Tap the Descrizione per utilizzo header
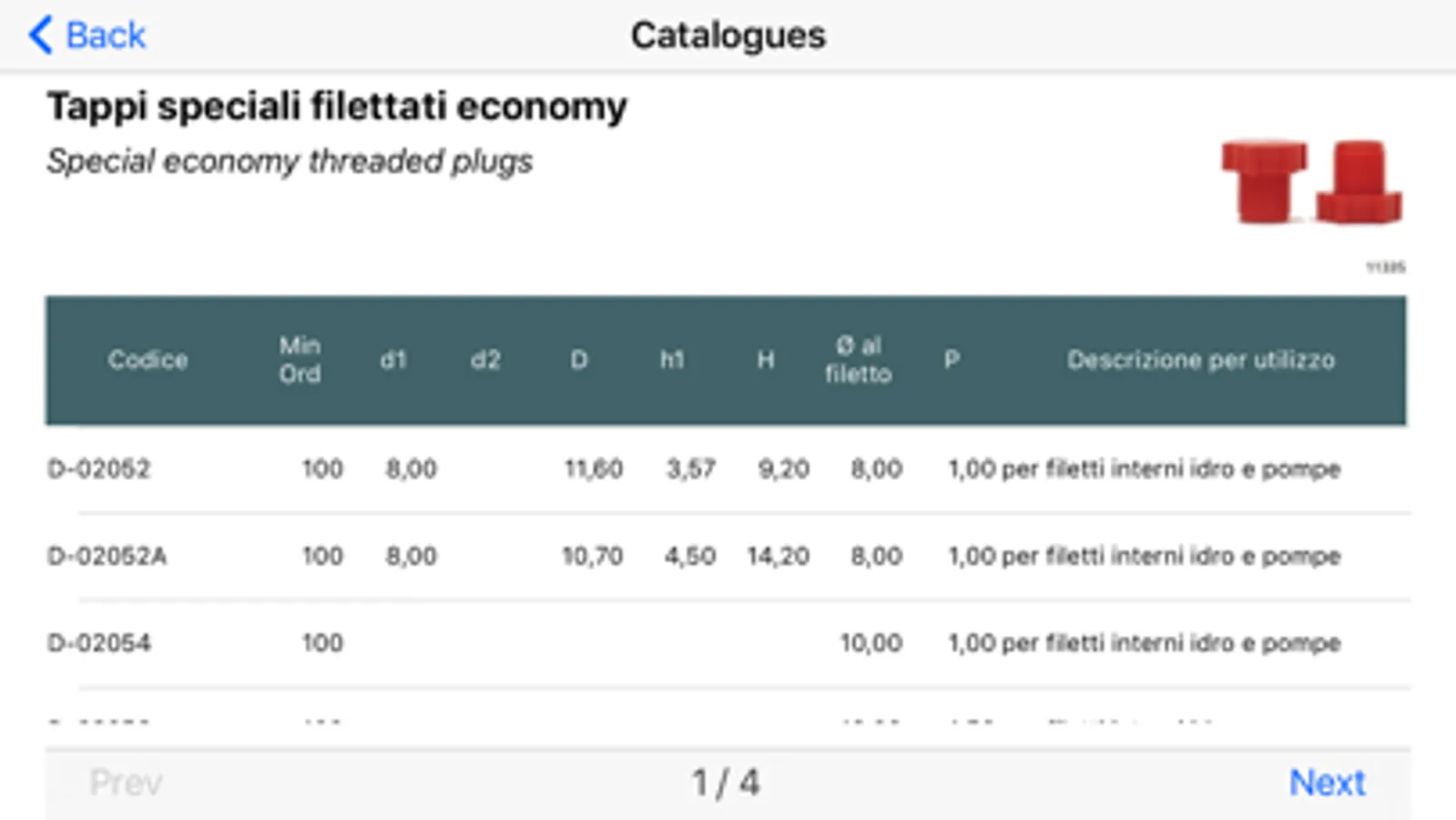The image size is (1456, 820). [1200, 360]
